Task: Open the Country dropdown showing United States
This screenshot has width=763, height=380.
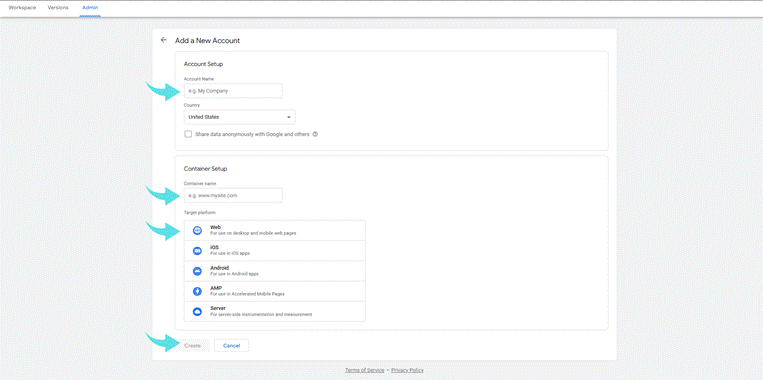Action: click(239, 117)
